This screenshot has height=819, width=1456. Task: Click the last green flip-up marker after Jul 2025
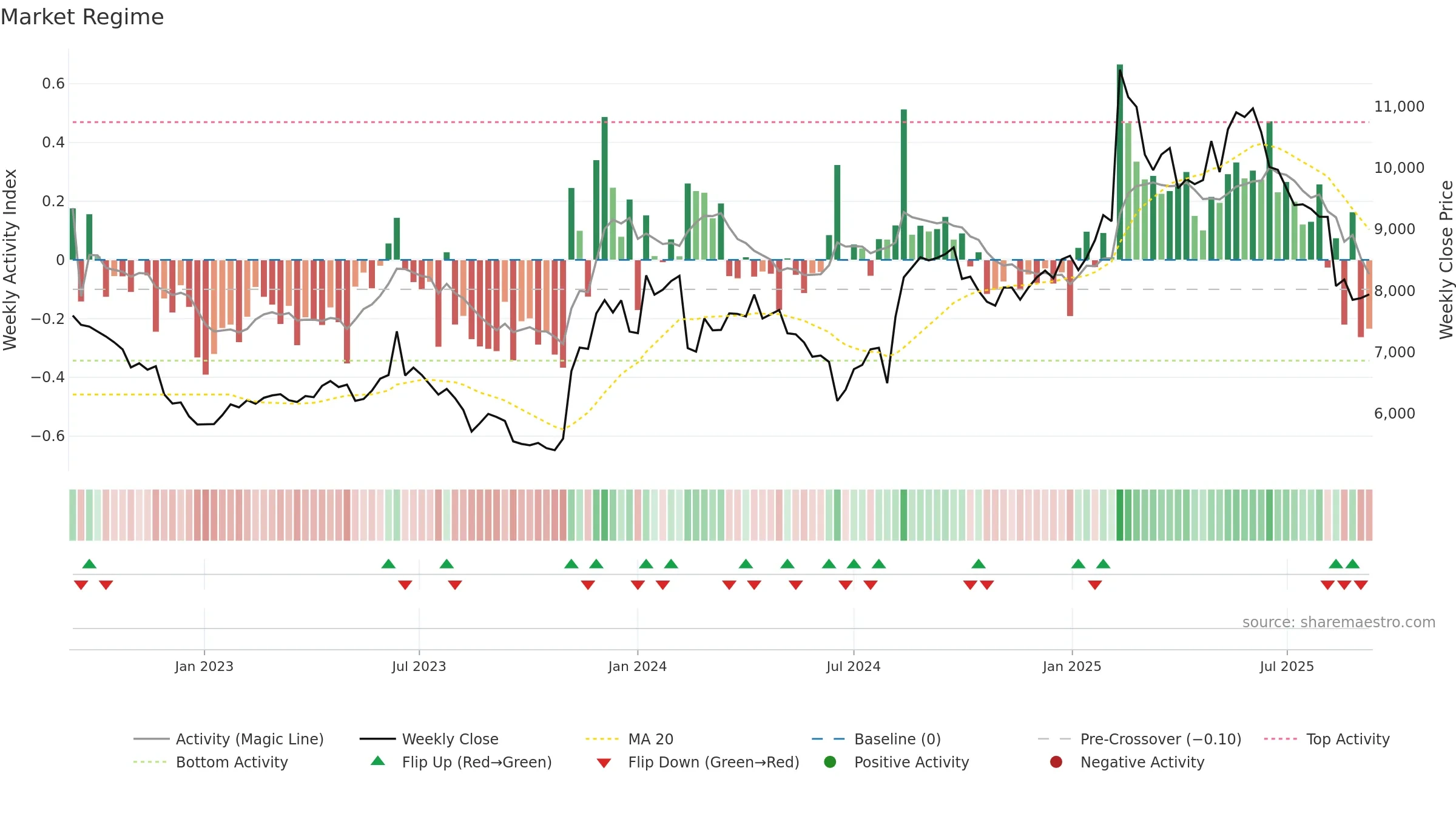pyautogui.click(x=1352, y=564)
